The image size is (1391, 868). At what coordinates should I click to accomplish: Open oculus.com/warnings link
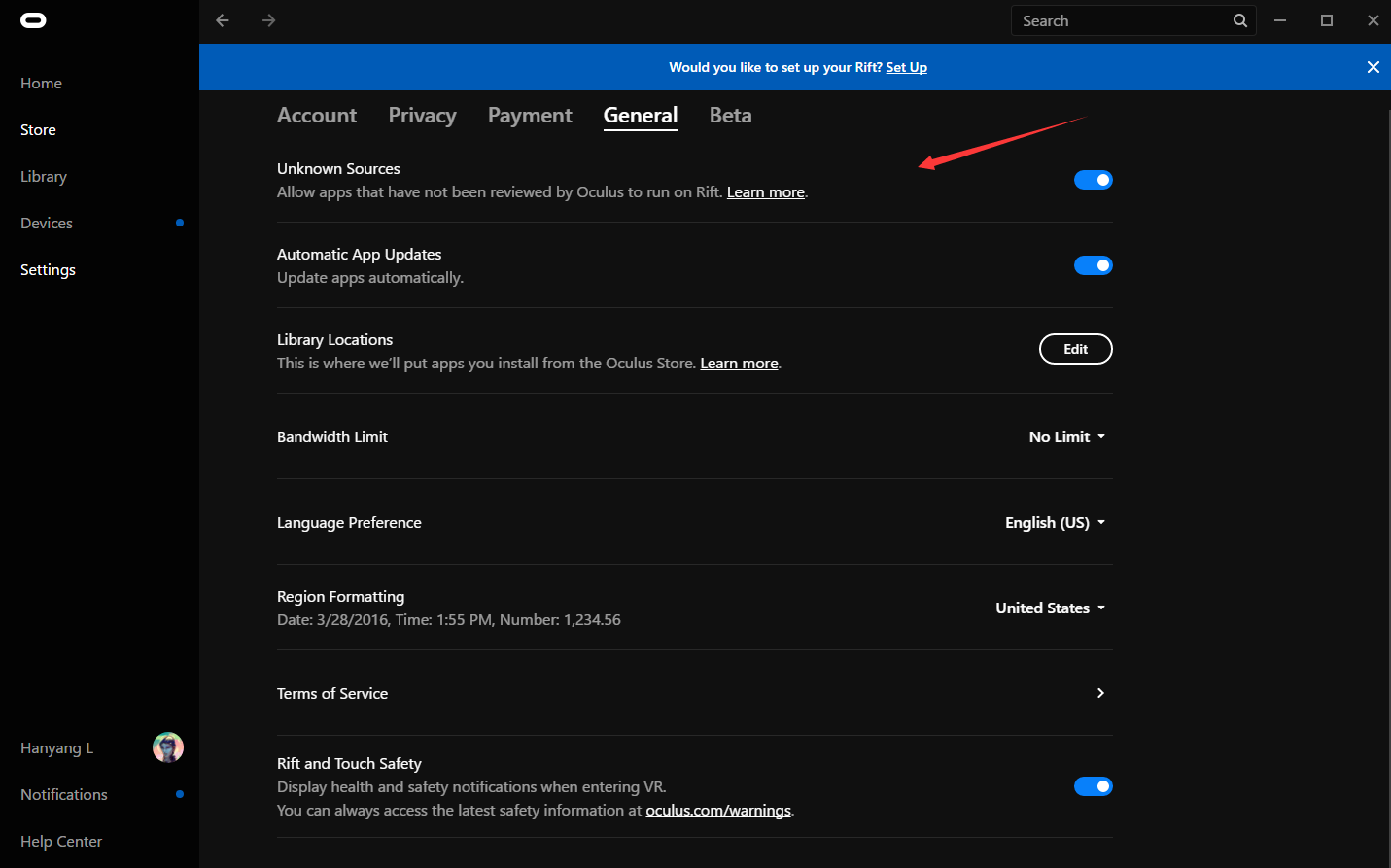[718, 811]
